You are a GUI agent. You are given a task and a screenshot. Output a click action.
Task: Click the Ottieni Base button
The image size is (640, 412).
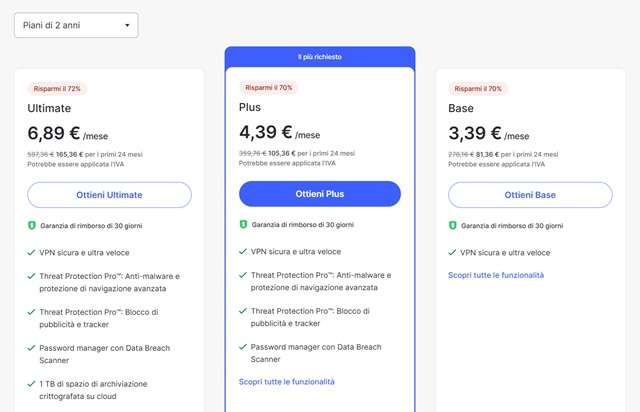coord(530,195)
